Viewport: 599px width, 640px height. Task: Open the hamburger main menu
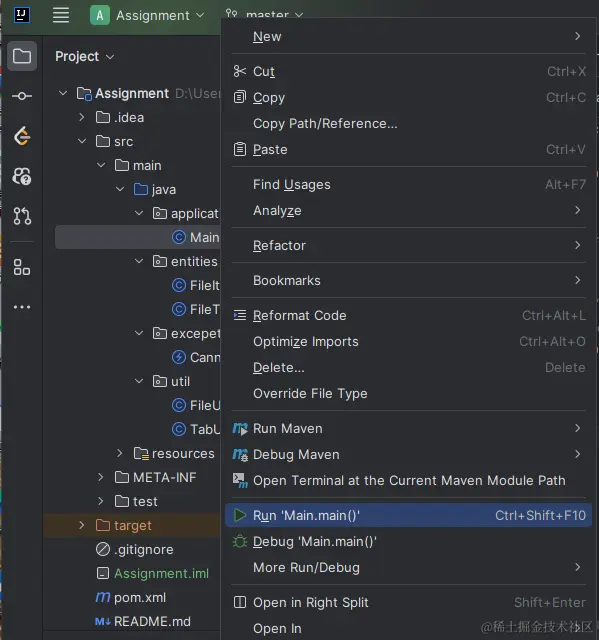coord(61,16)
